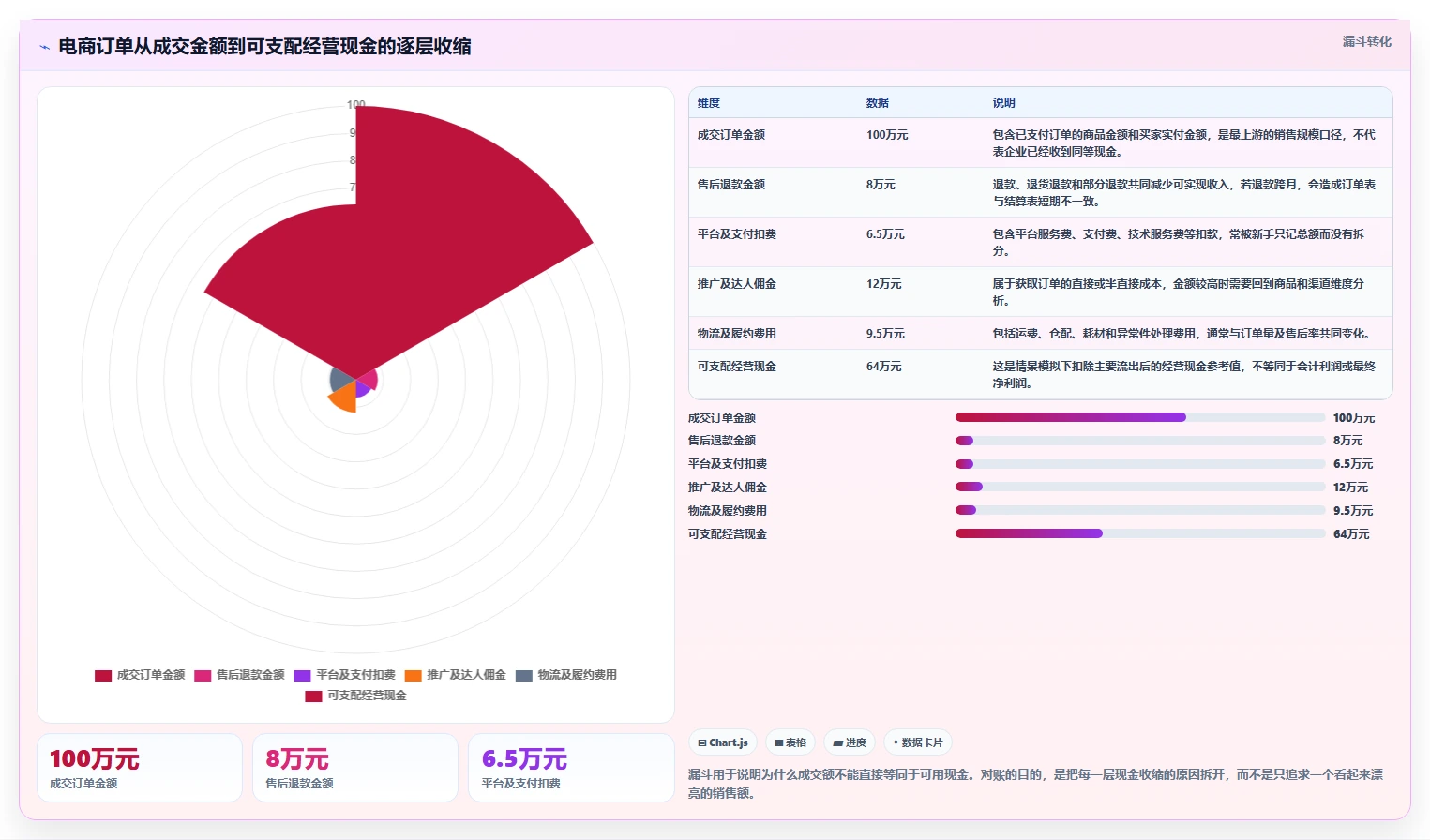Click the 64万元 table value
The width and height of the screenshot is (1430, 840).
[883, 367]
